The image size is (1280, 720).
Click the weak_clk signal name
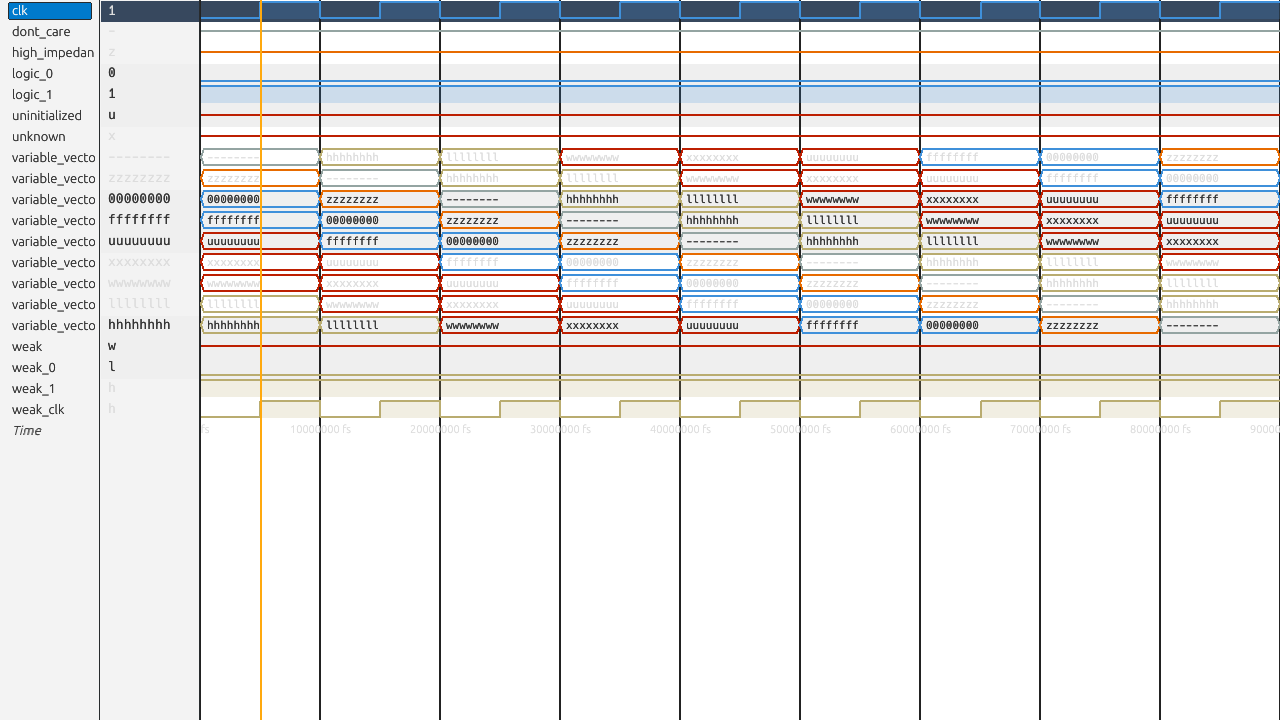coord(38,410)
